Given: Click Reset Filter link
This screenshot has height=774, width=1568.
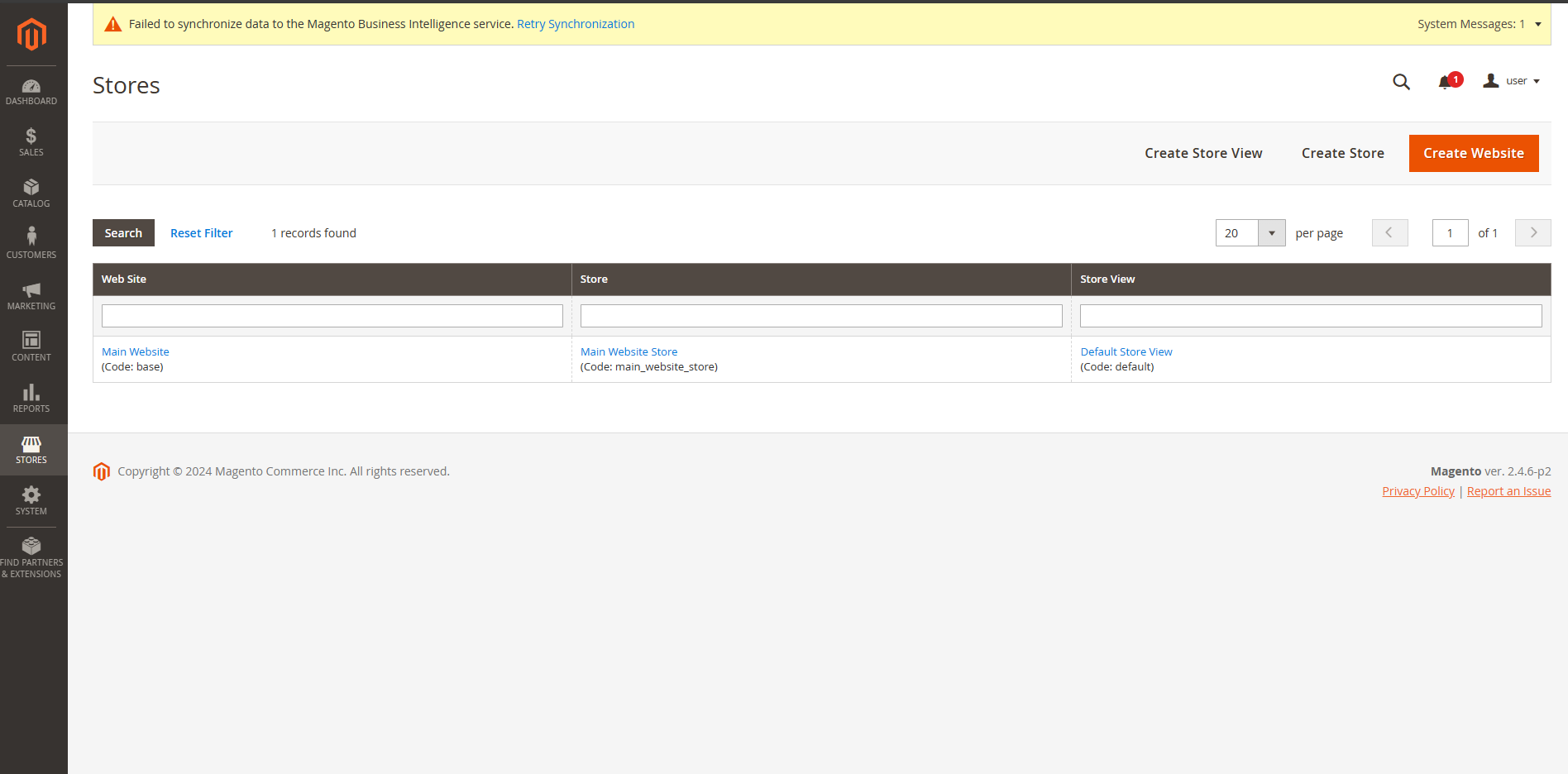Looking at the screenshot, I should tap(202, 233).
